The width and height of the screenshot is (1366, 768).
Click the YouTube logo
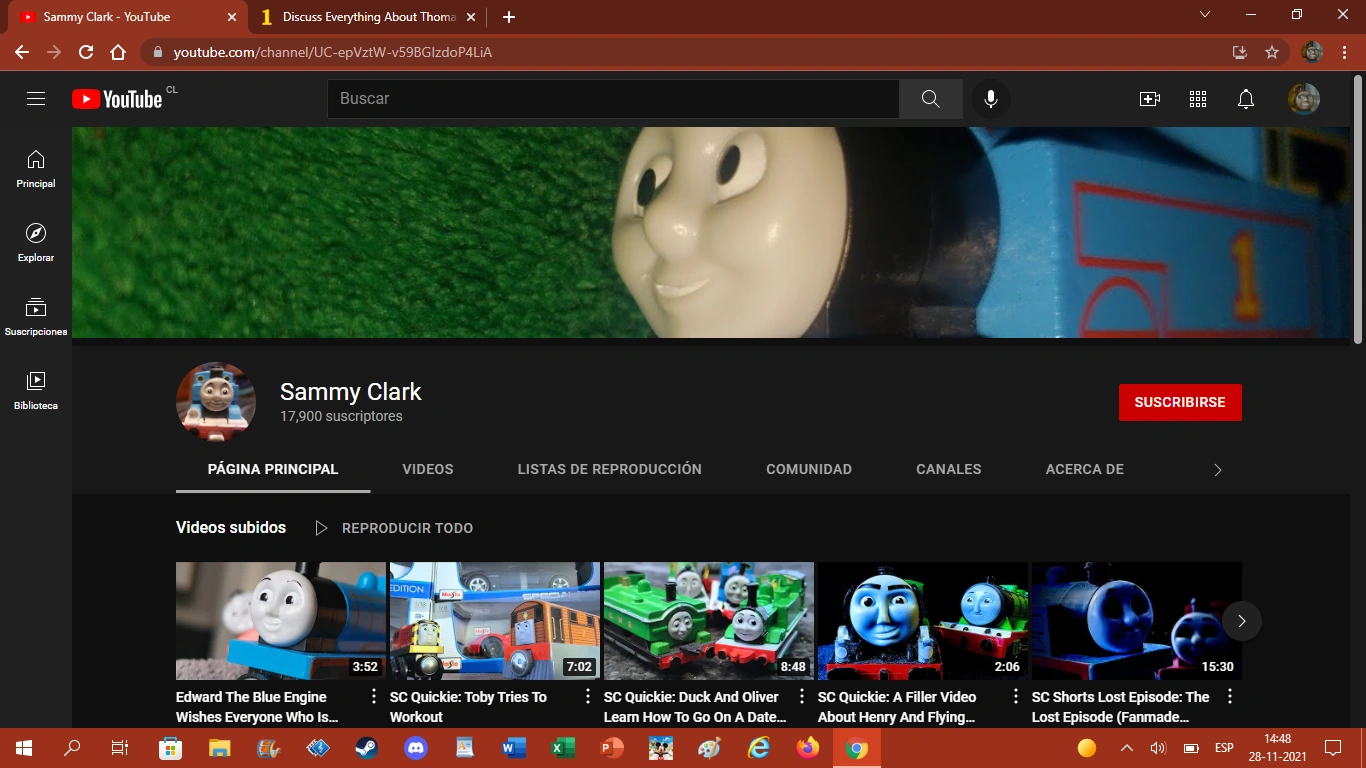tap(115, 98)
